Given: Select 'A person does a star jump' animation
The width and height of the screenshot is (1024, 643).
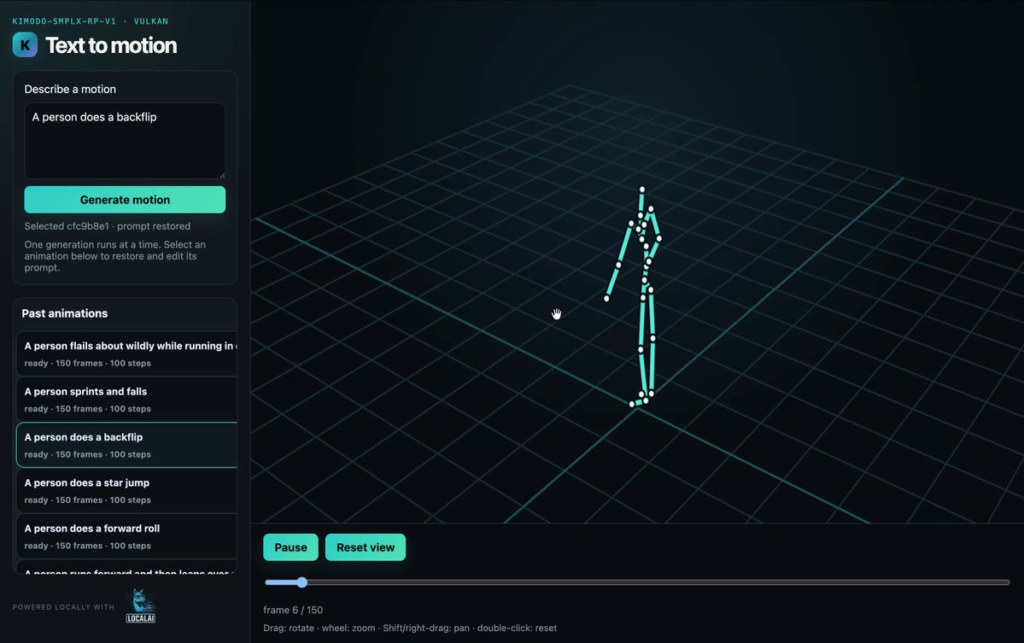Looking at the screenshot, I should click(127, 491).
